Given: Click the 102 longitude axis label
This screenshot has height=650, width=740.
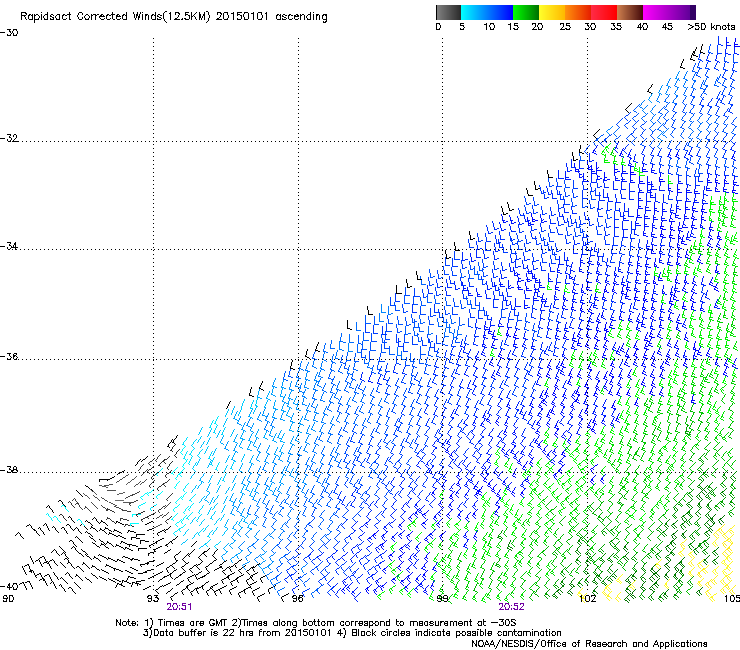Looking at the screenshot, I should click(587, 599).
